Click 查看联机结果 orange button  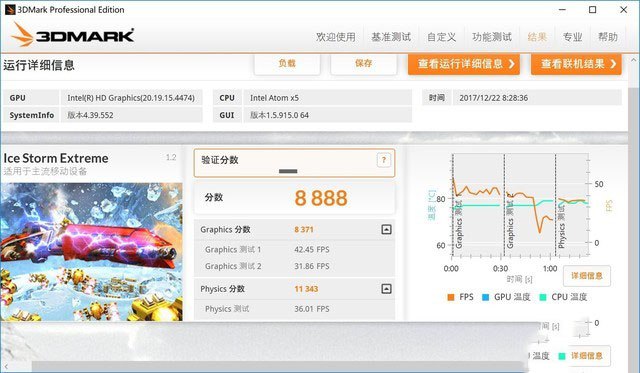pos(576,64)
